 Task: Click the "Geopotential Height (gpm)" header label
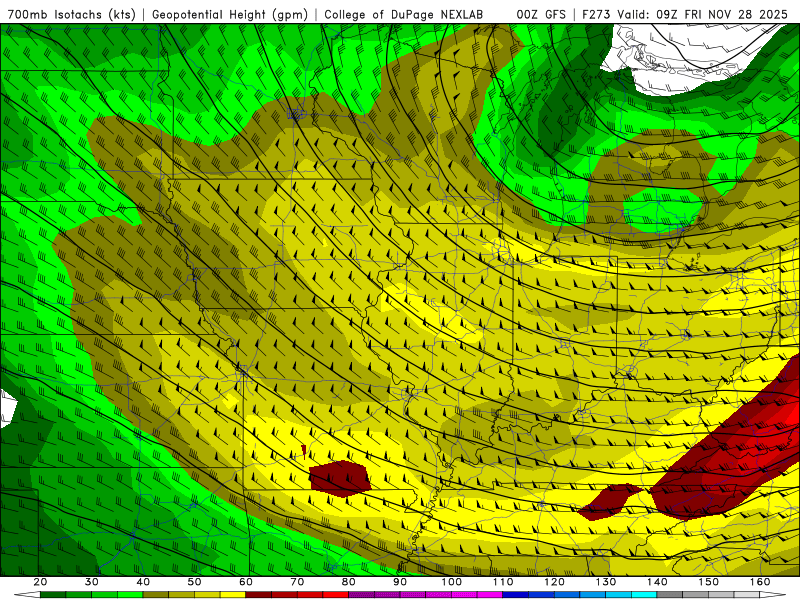(230, 14)
